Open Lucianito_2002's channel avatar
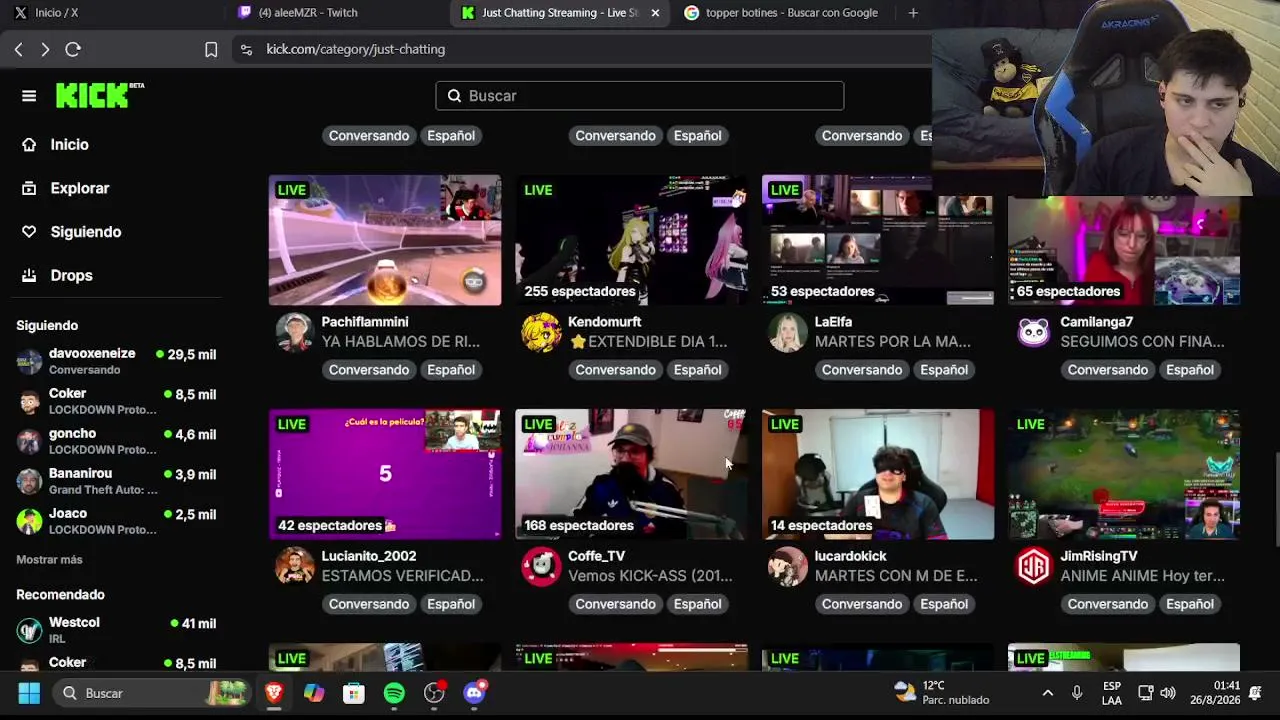 [294, 567]
